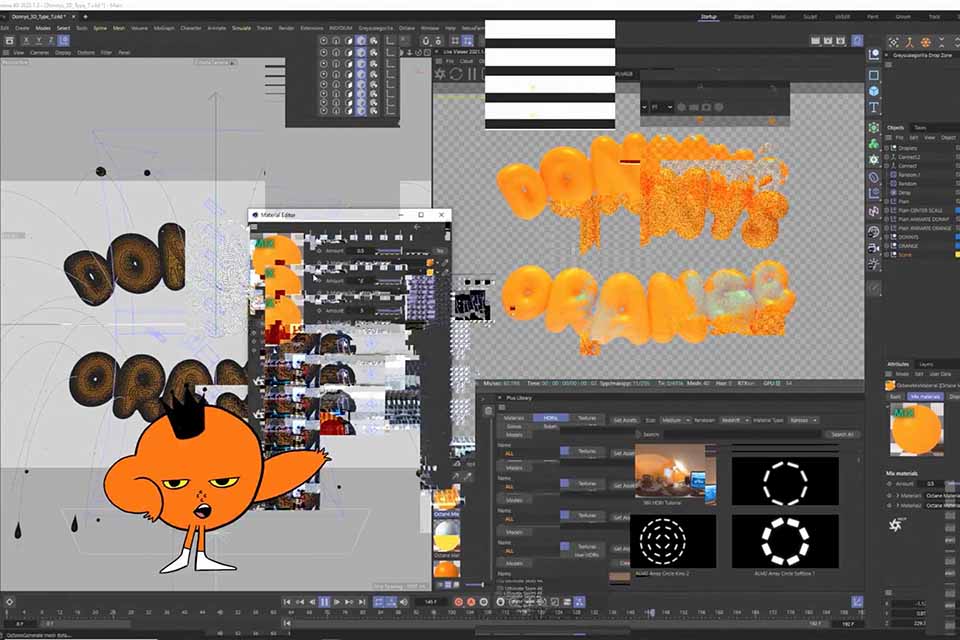Screen dimensions: 960x640
Task: Toggle X axis lock icon
Action: tap(26, 41)
